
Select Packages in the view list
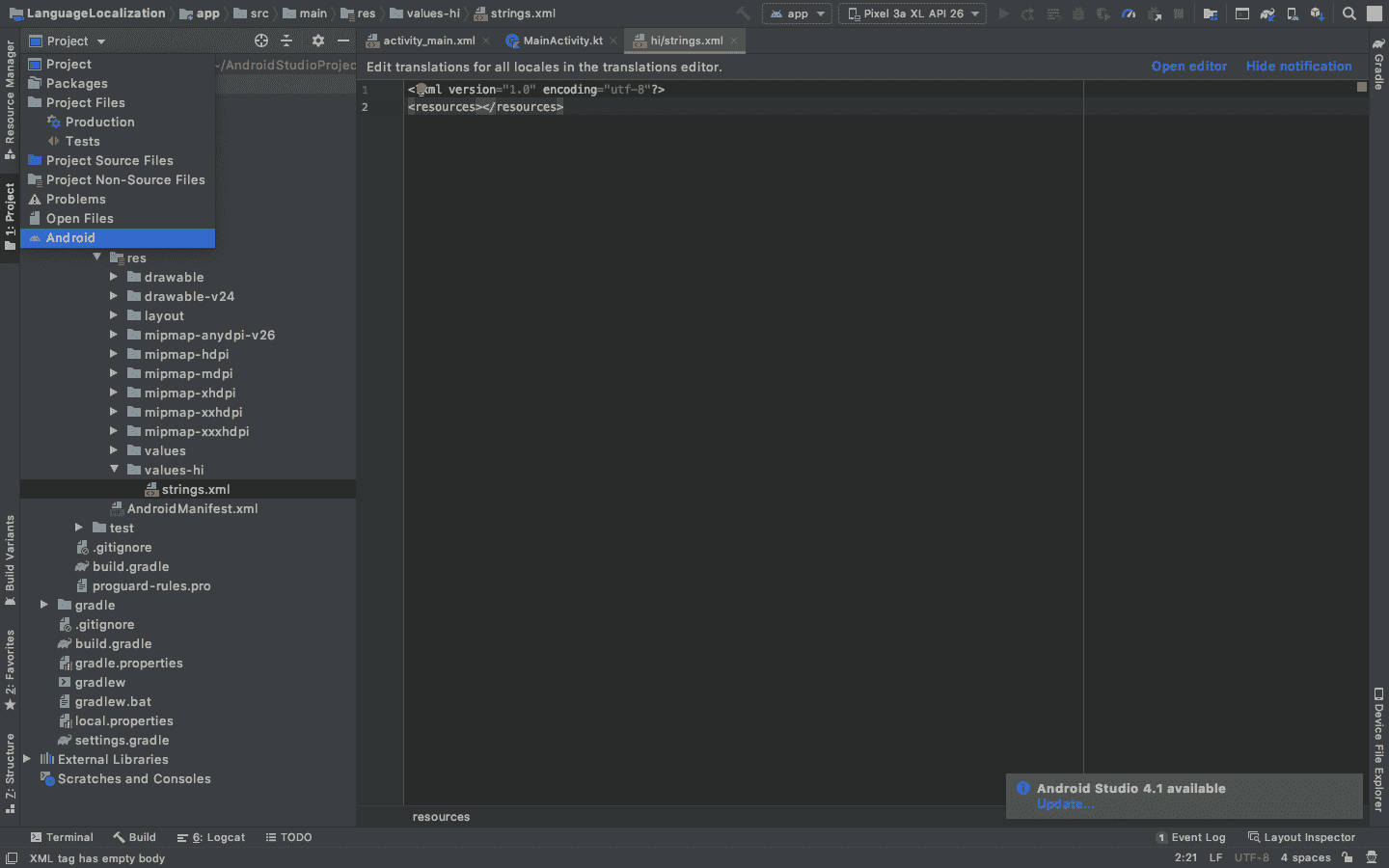coord(76,83)
